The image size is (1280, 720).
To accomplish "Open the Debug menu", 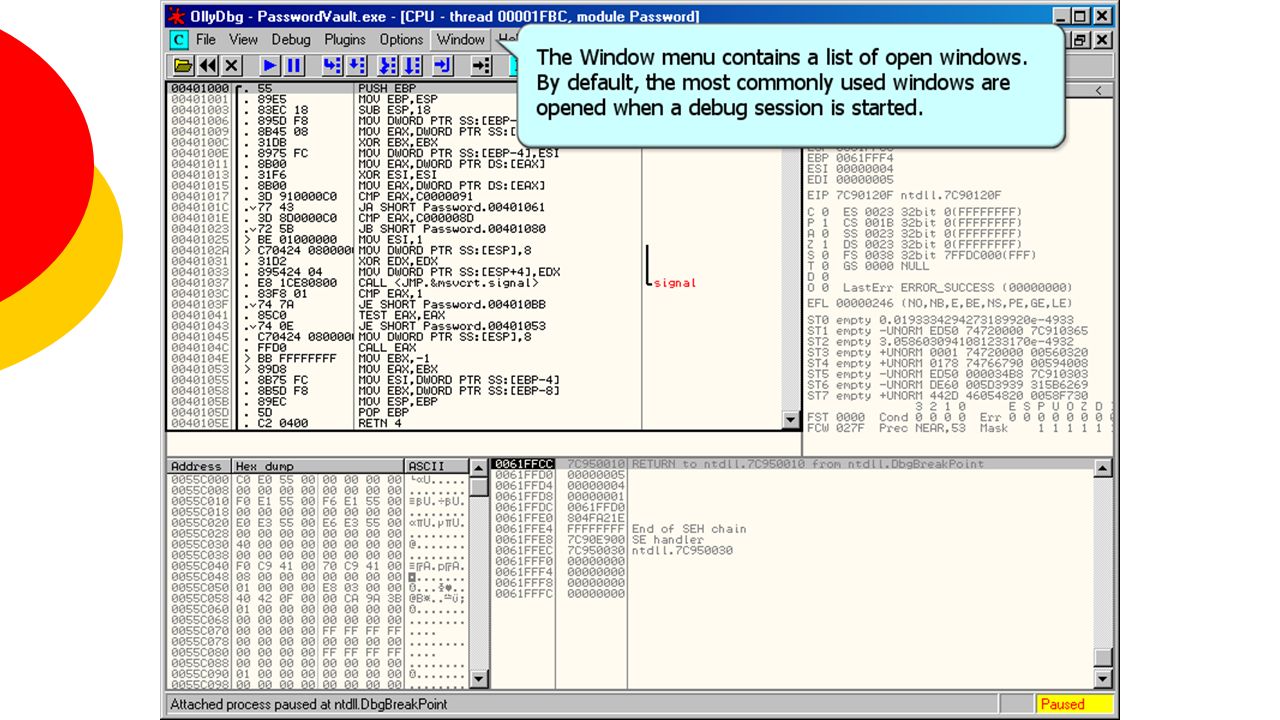I will point(291,40).
